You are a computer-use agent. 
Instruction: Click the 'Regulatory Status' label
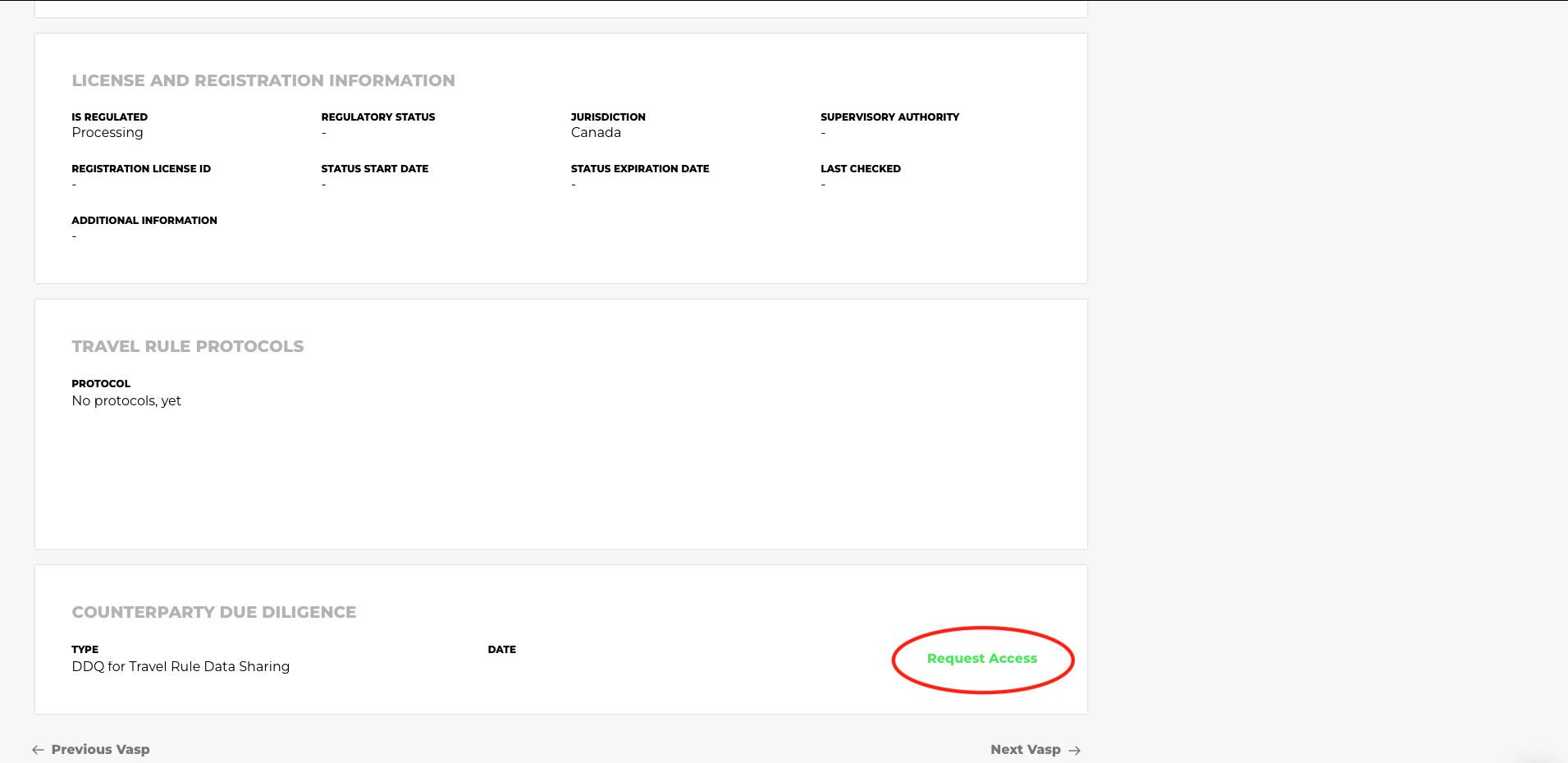[x=378, y=117]
